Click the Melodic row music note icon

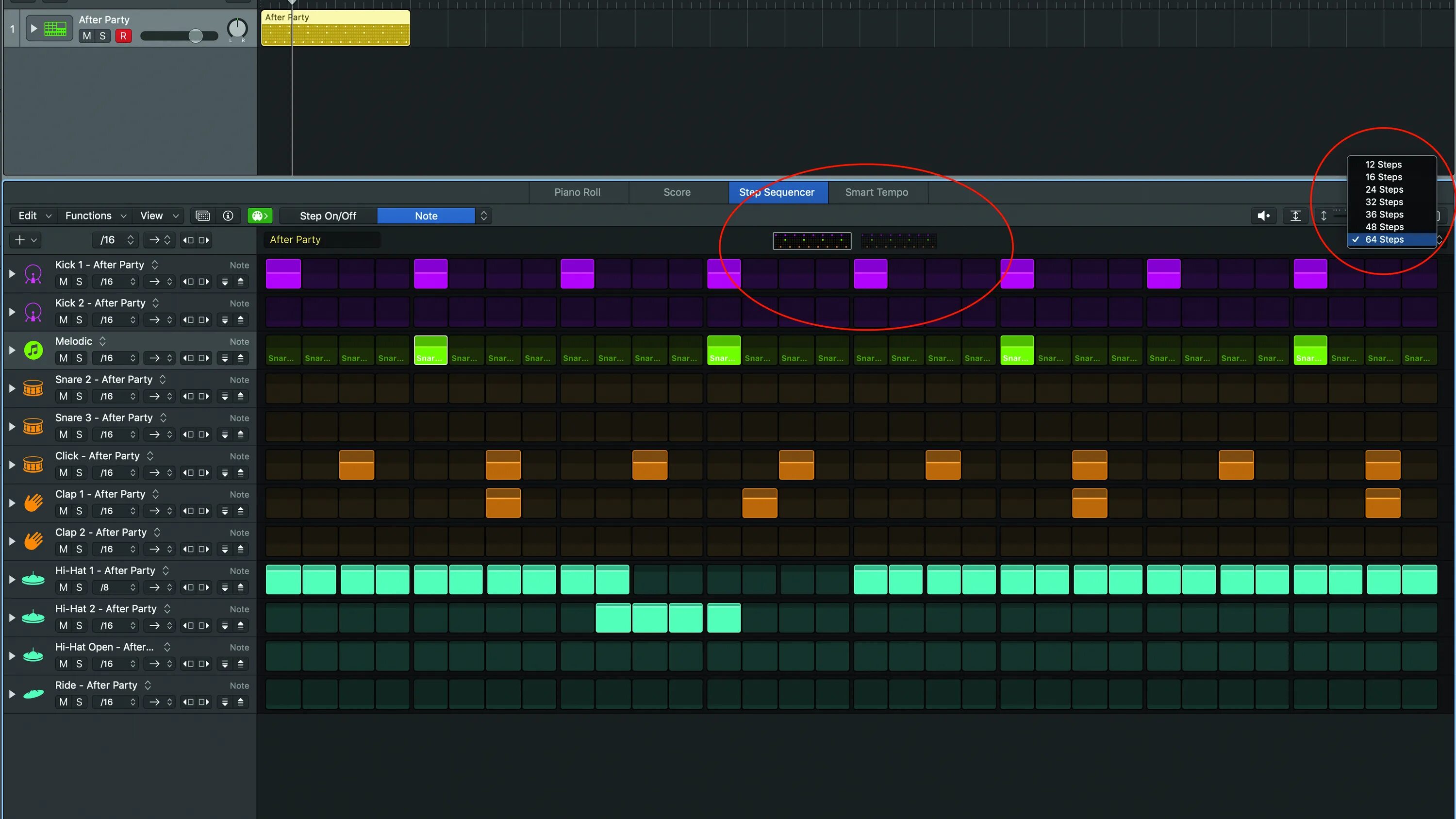click(33, 350)
